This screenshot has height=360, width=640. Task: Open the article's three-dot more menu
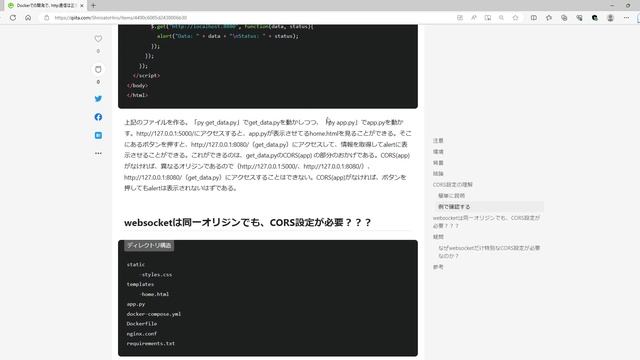(x=98, y=153)
